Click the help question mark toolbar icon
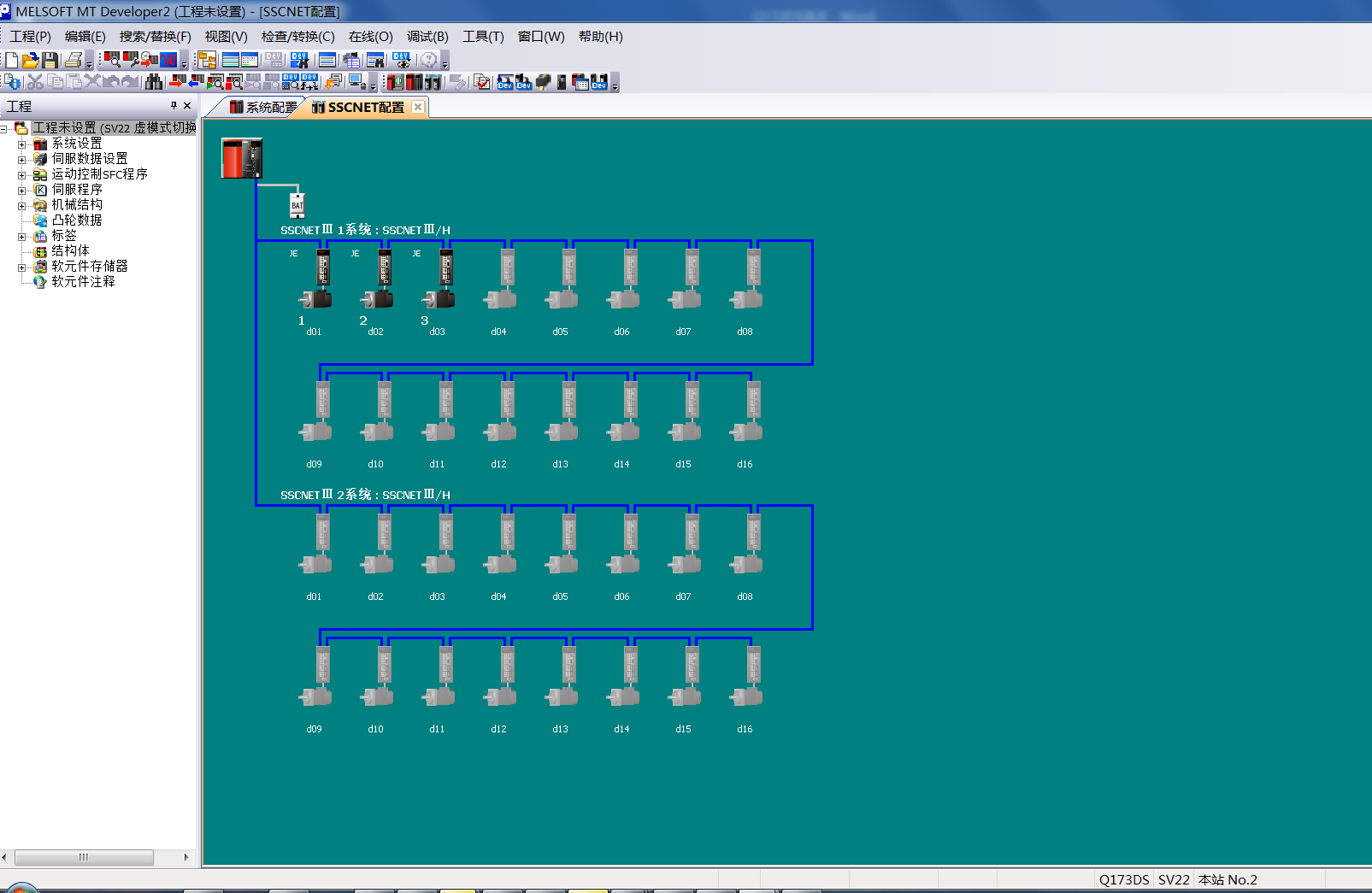 tap(428, 60)
